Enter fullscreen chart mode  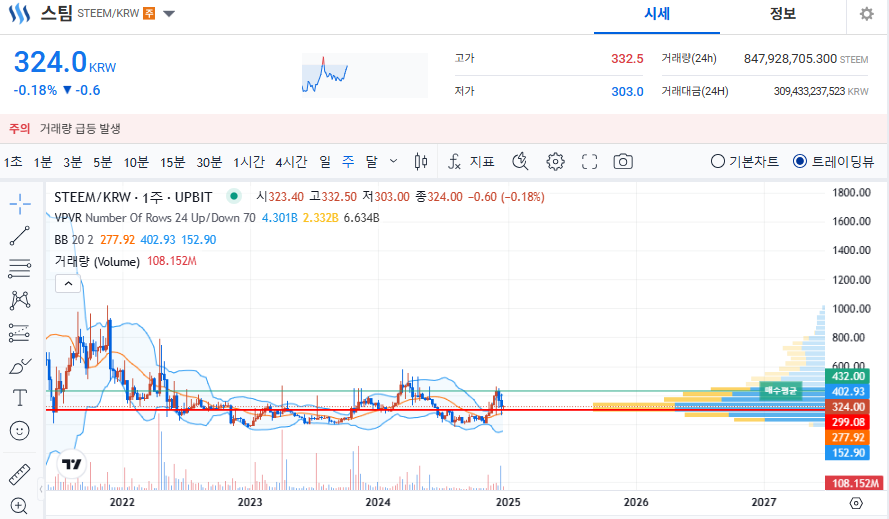click(x=590, y=162)
